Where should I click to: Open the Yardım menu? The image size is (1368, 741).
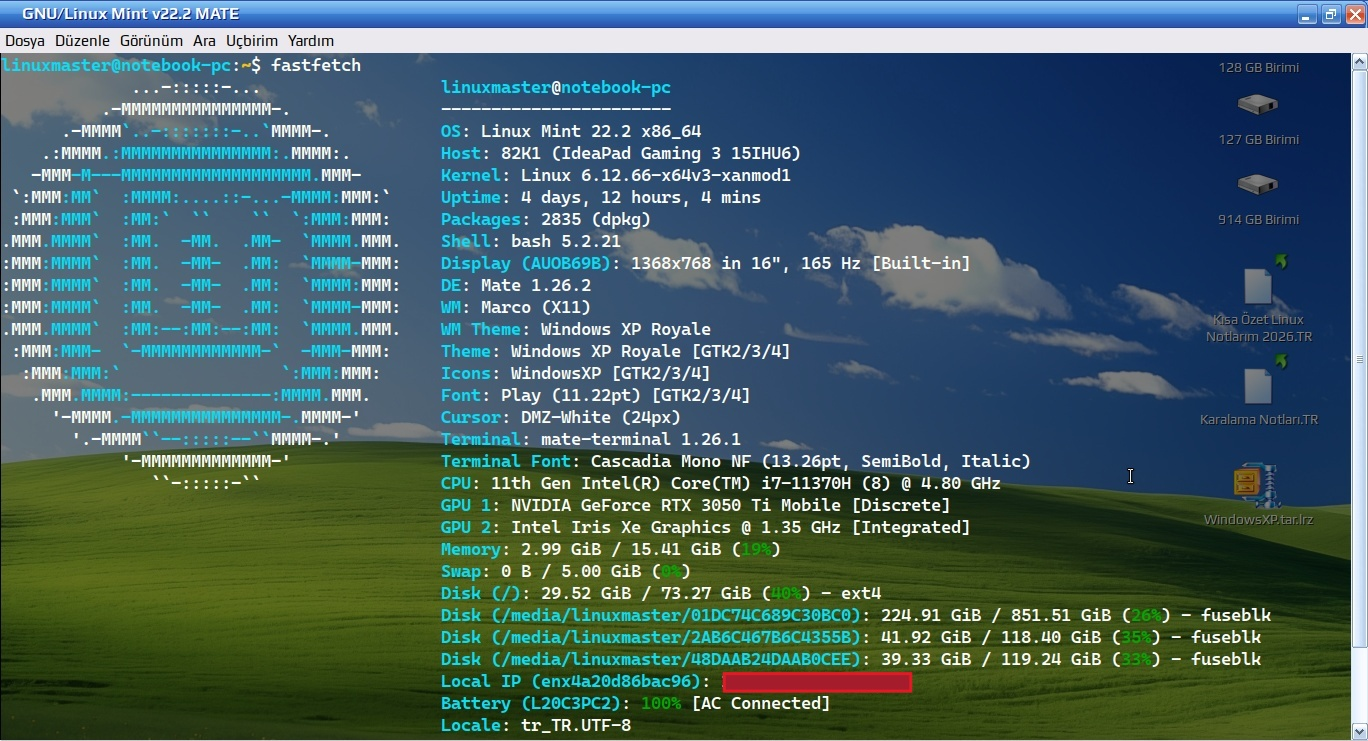311,41
